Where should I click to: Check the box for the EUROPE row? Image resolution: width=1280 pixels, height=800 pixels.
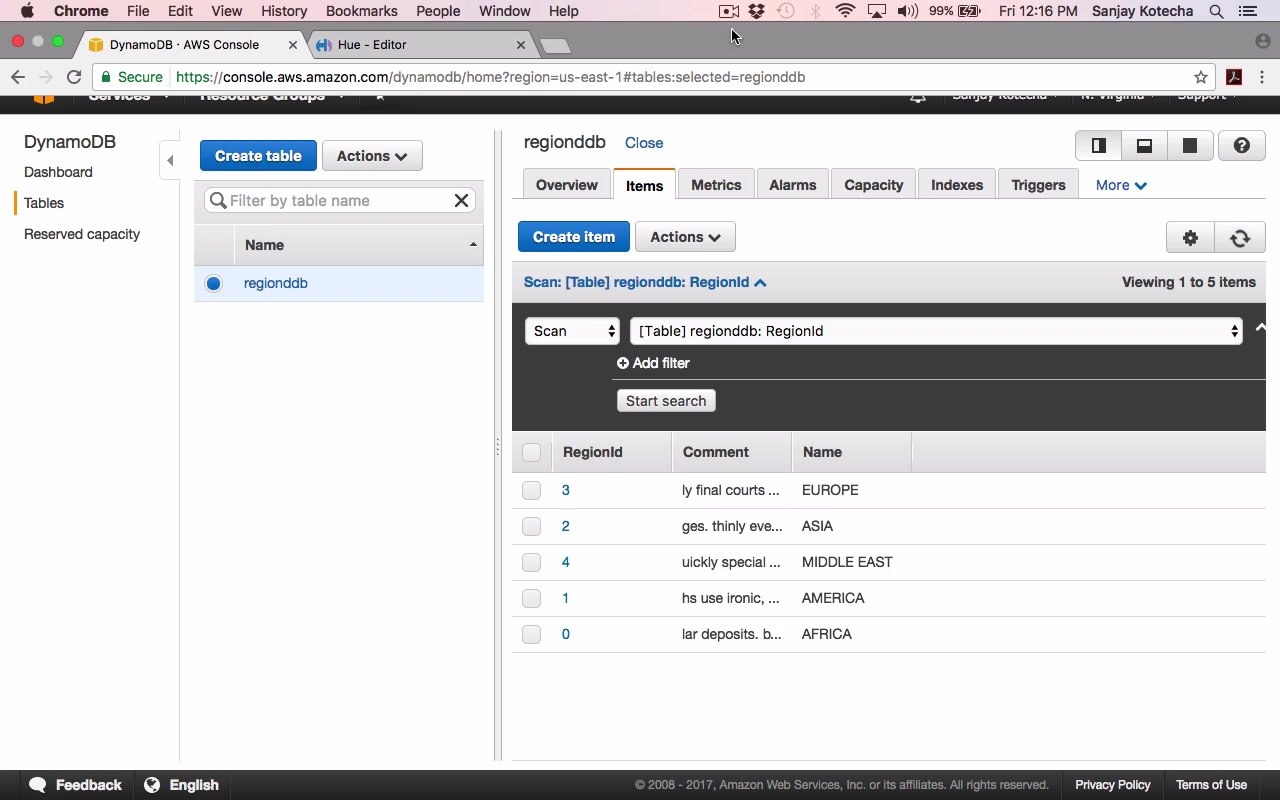531,490
